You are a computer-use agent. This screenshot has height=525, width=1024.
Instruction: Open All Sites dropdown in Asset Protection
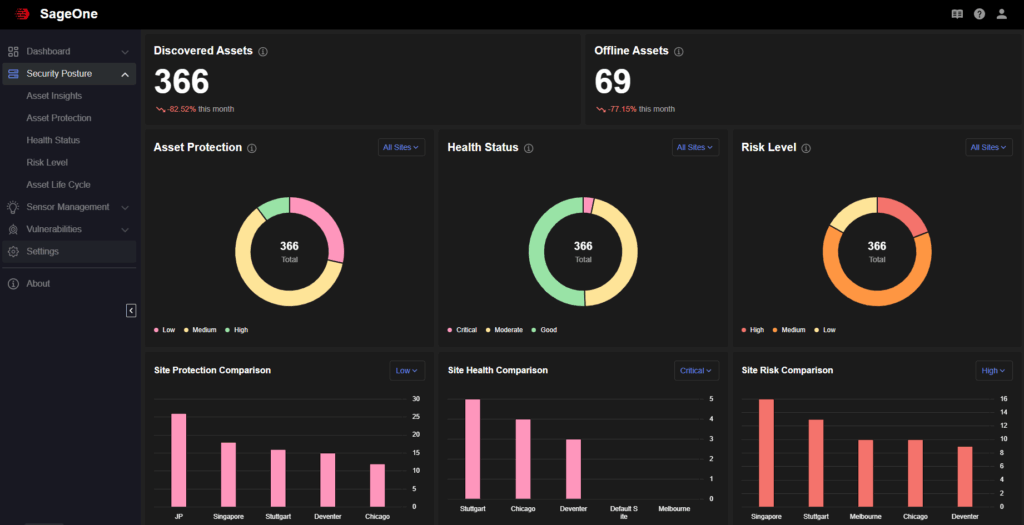pyautogui.click(x=402, y=147)
